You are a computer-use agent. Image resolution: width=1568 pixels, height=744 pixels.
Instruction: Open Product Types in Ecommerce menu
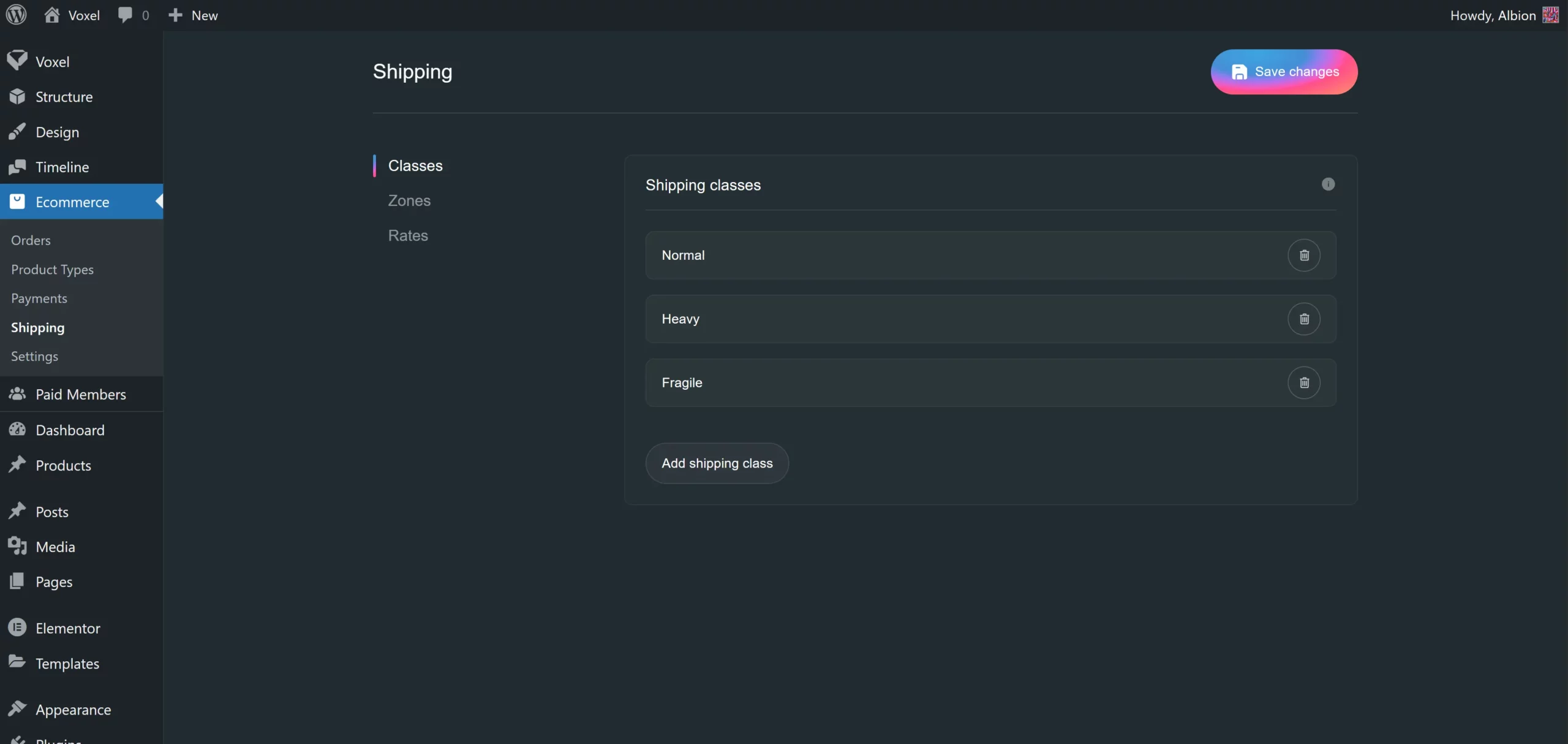pyautogui.click(x=52, y=270)
